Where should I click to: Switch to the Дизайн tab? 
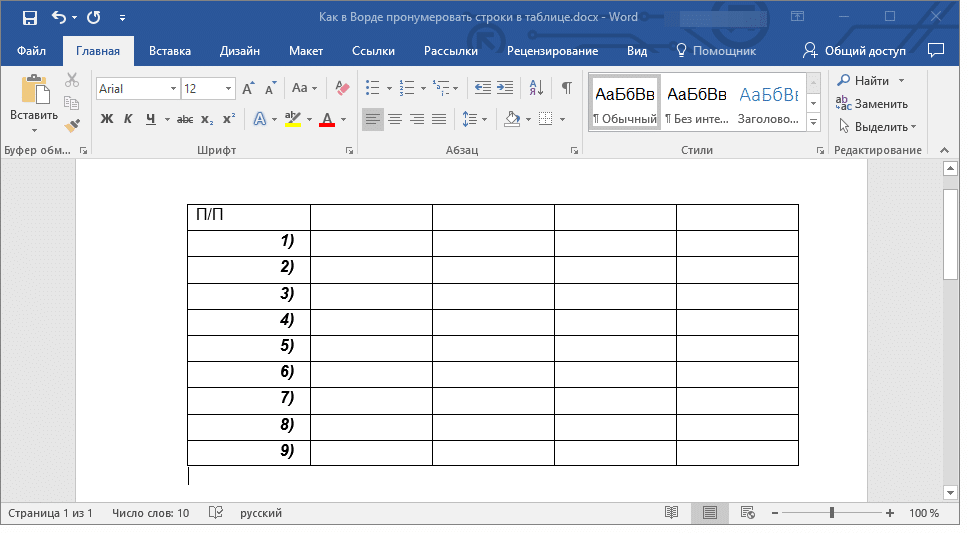(x=240, y=51)
